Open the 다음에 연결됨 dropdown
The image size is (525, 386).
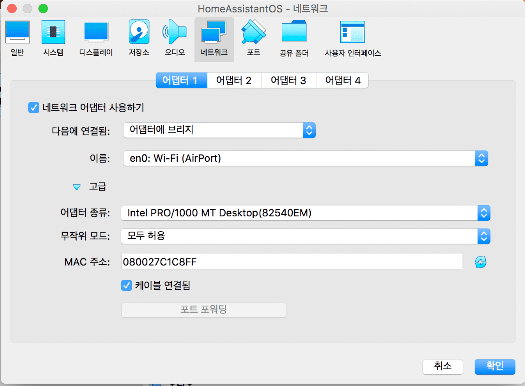pyautogui.click(x=220, y=130)
